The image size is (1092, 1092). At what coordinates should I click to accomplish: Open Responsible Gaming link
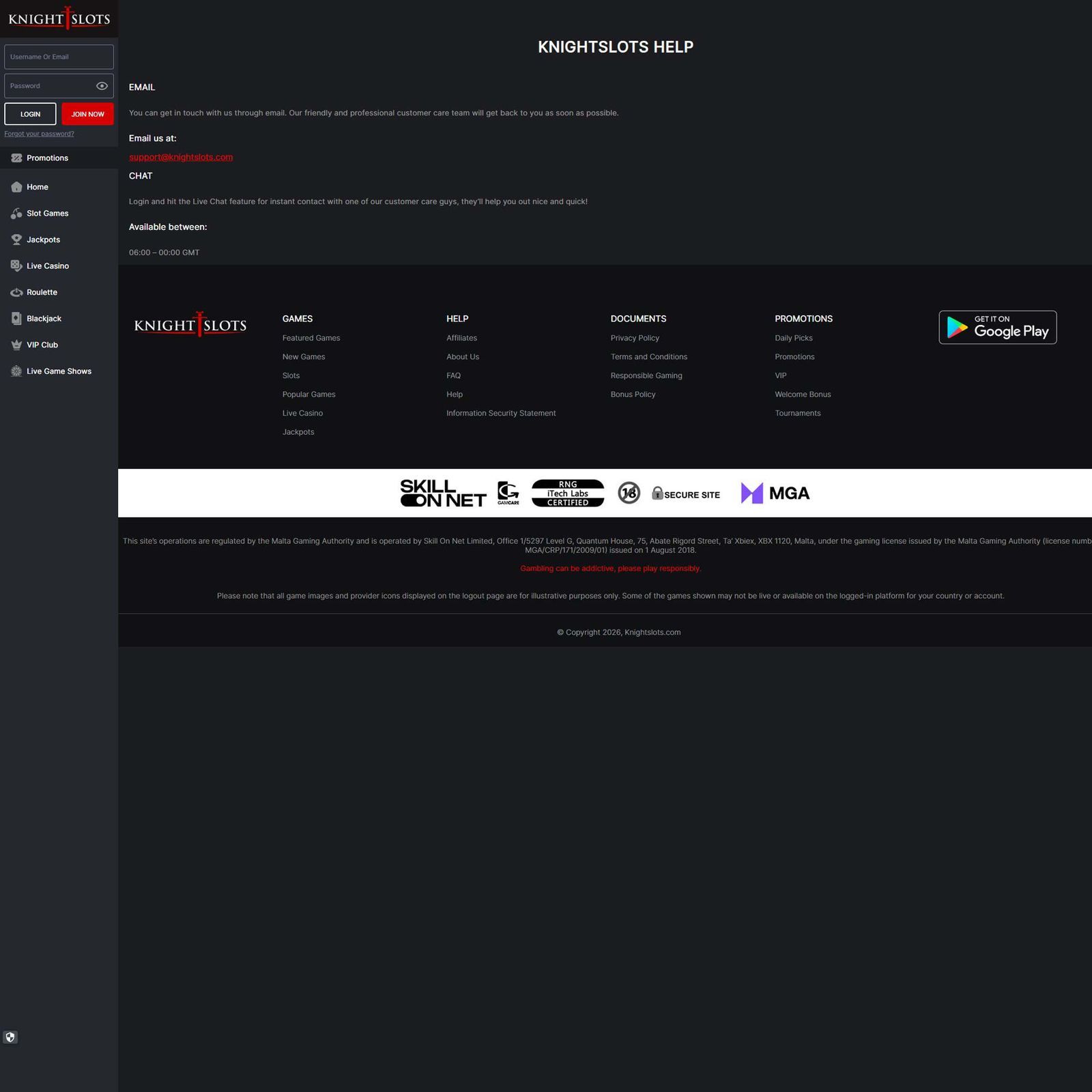(x=646, y=375)
